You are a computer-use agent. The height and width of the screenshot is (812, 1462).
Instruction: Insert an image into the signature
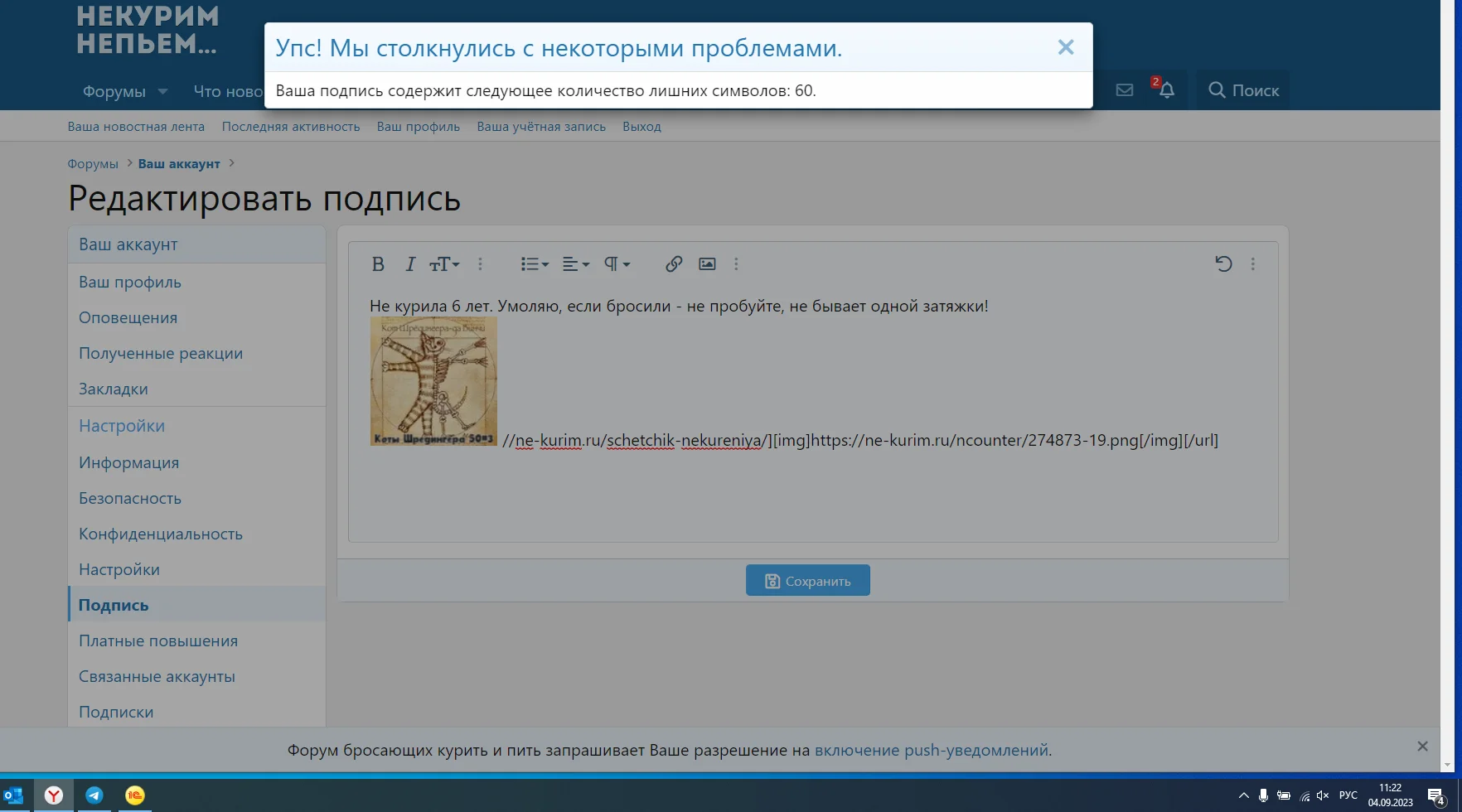pos(706,263)
